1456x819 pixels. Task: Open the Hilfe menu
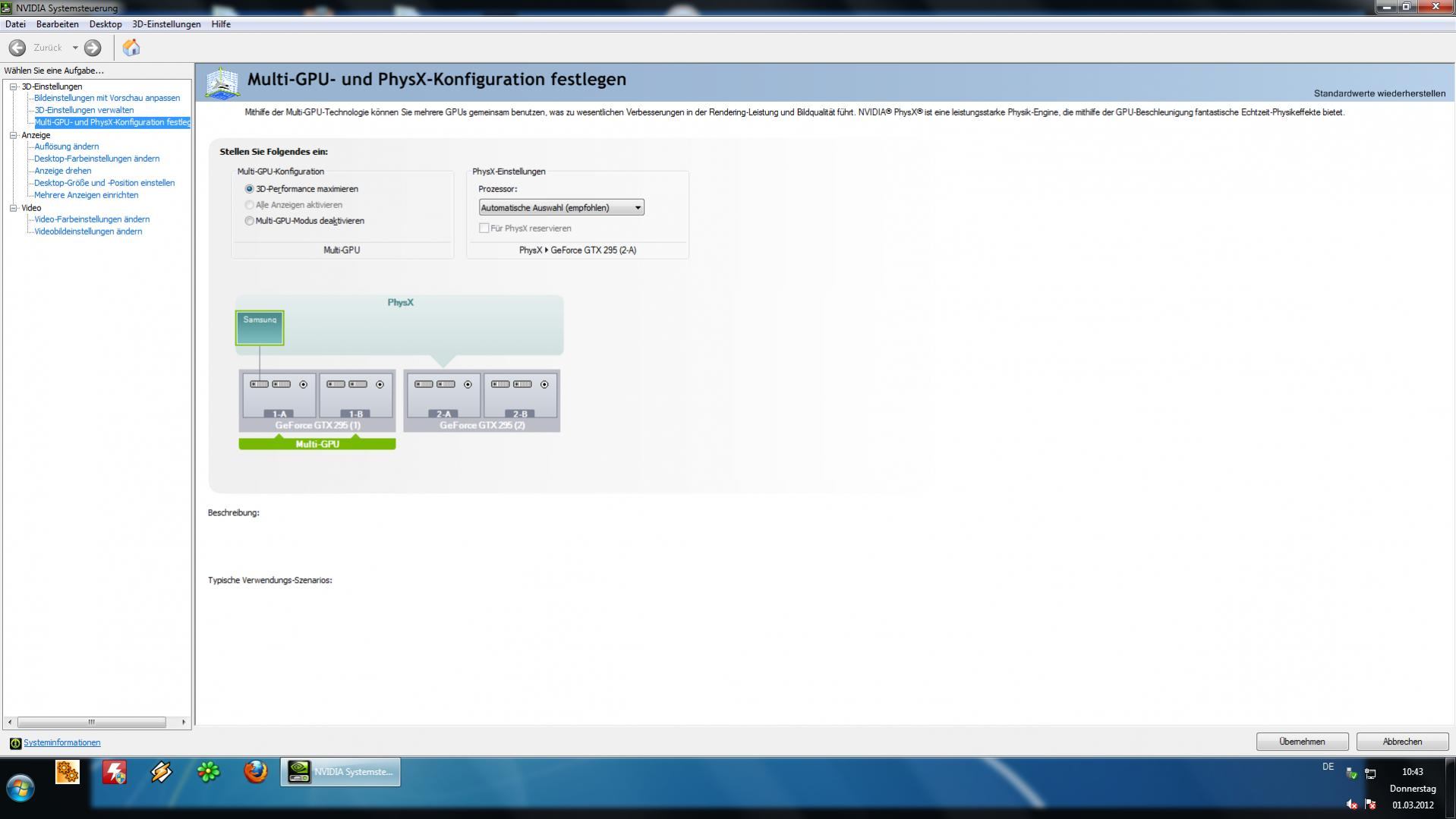coord(221,24)
